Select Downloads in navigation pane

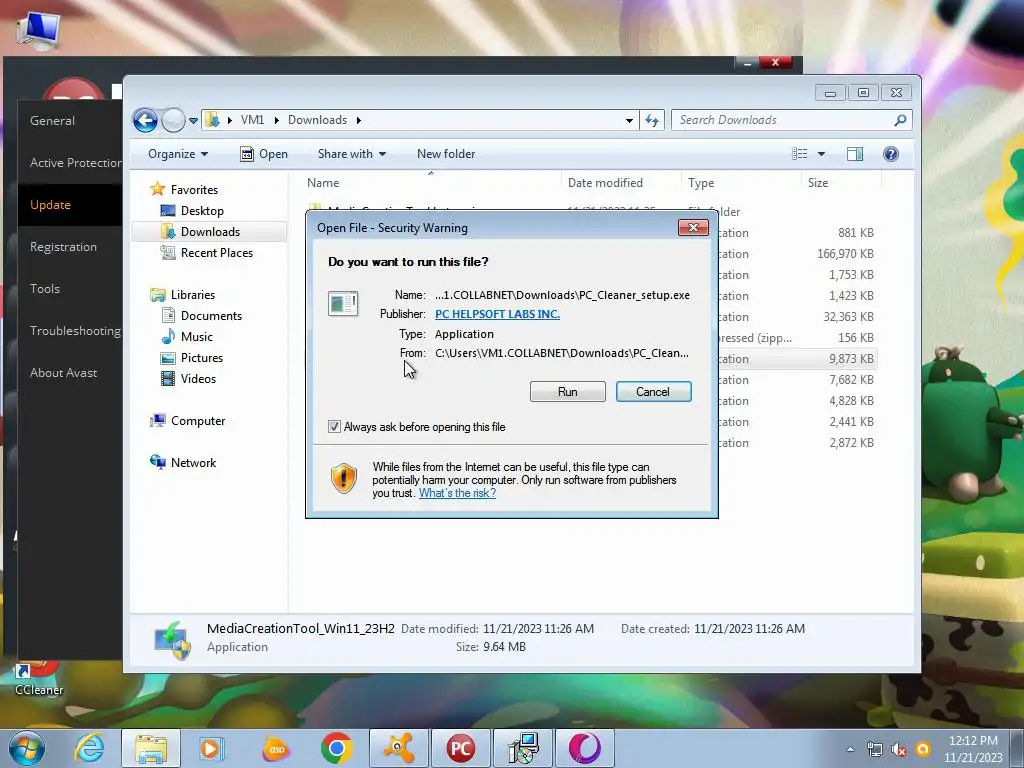210,232
